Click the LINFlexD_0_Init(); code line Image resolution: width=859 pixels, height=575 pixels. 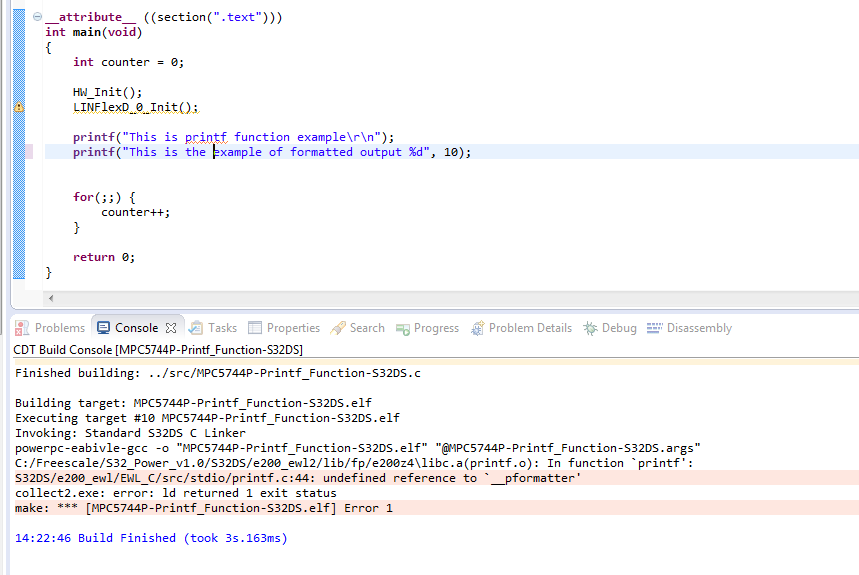pos(135,107)
